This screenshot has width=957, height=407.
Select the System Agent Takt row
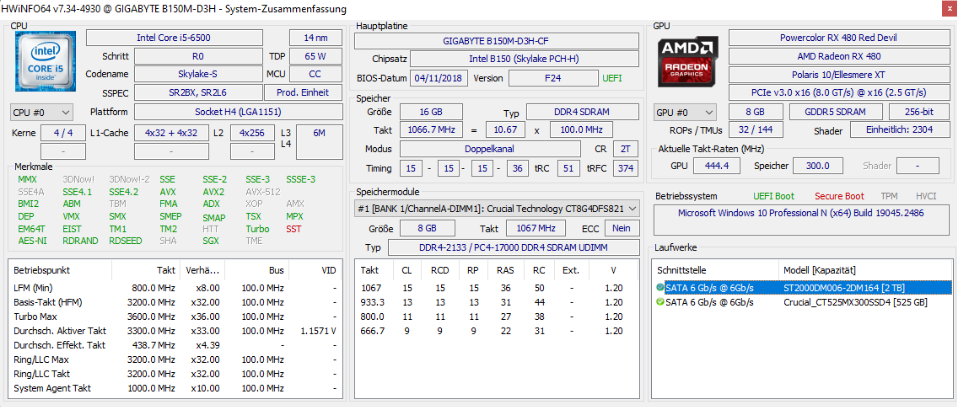point(175,388)
